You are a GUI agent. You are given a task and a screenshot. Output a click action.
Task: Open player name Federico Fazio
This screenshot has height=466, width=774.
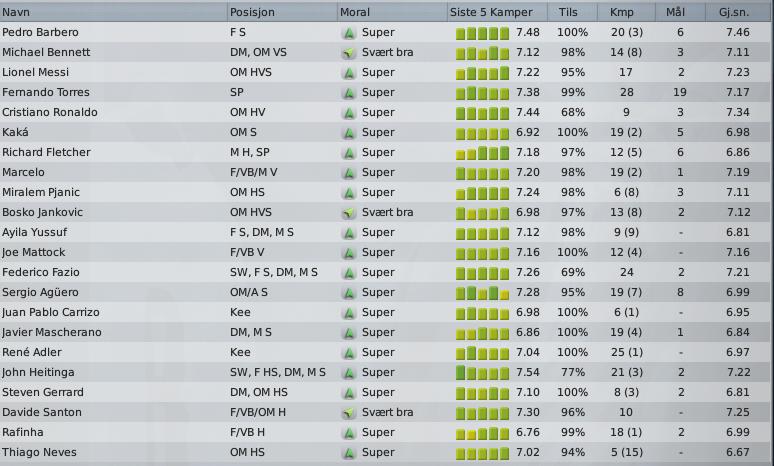click(41, 272)
